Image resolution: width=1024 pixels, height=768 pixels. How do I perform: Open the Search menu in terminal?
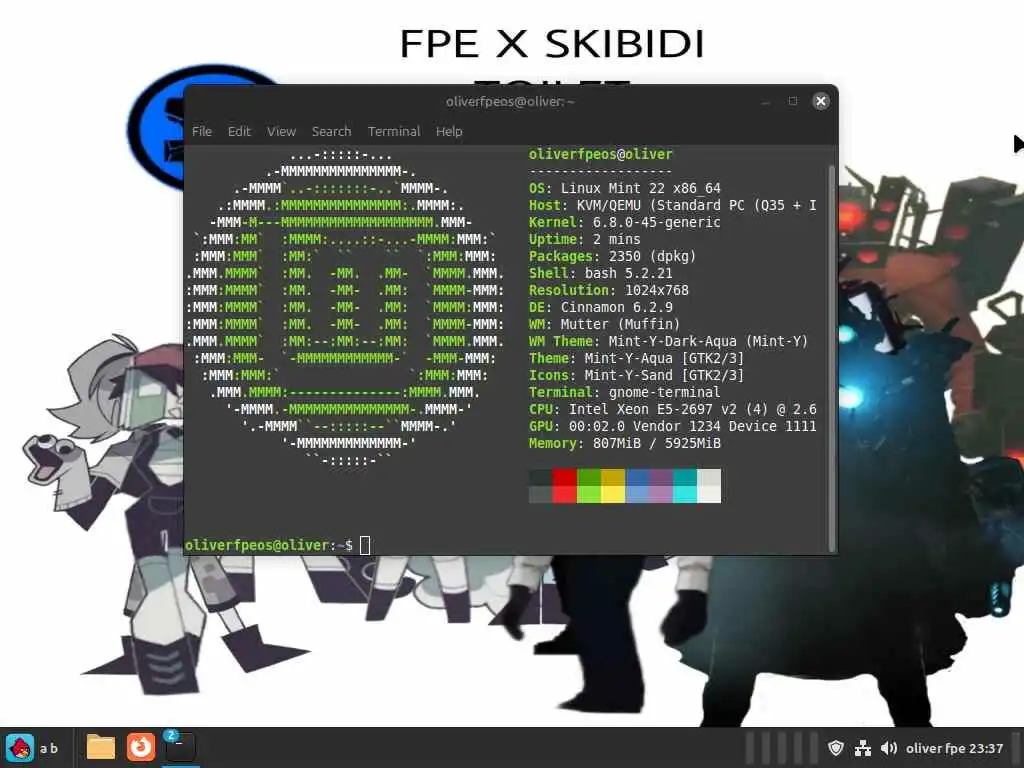[x=331, y=131]
